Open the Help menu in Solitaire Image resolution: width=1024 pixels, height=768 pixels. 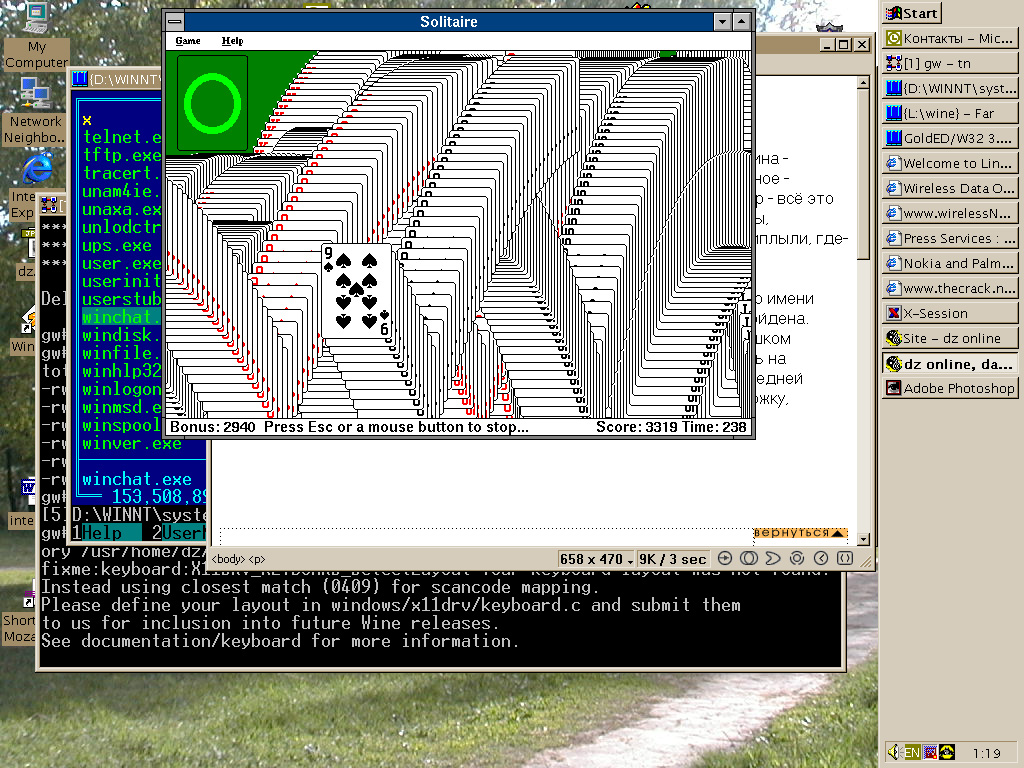point(232,41)
